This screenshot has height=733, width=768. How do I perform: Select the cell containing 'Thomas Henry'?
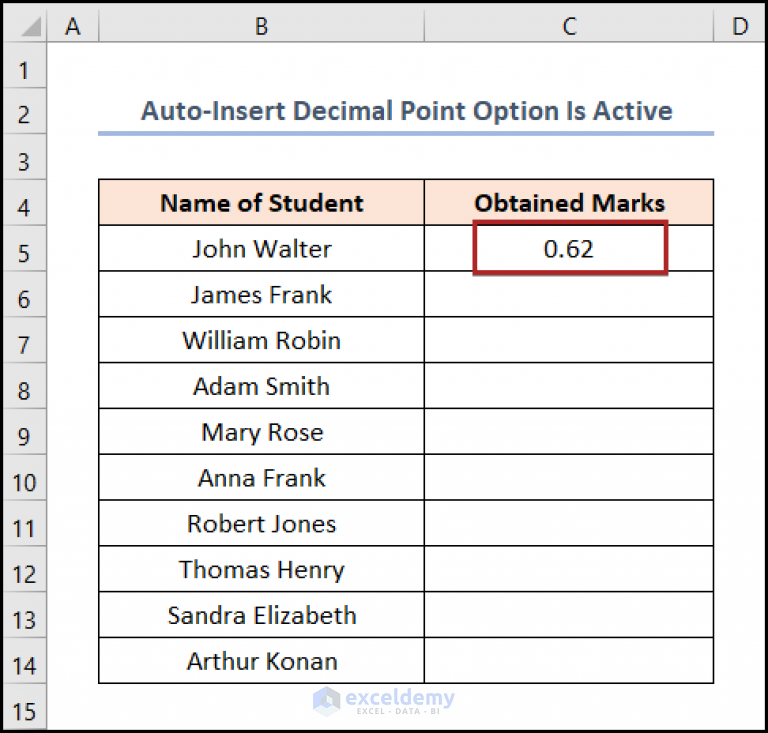(x=262, y=569)
